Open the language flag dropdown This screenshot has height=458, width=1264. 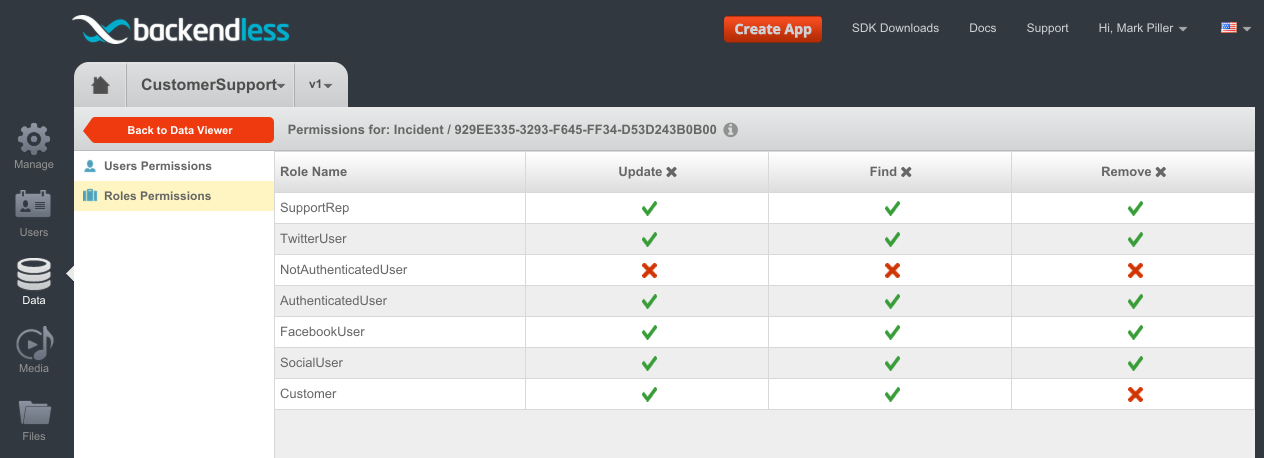pyautogui.click(x=1236, y=28)
